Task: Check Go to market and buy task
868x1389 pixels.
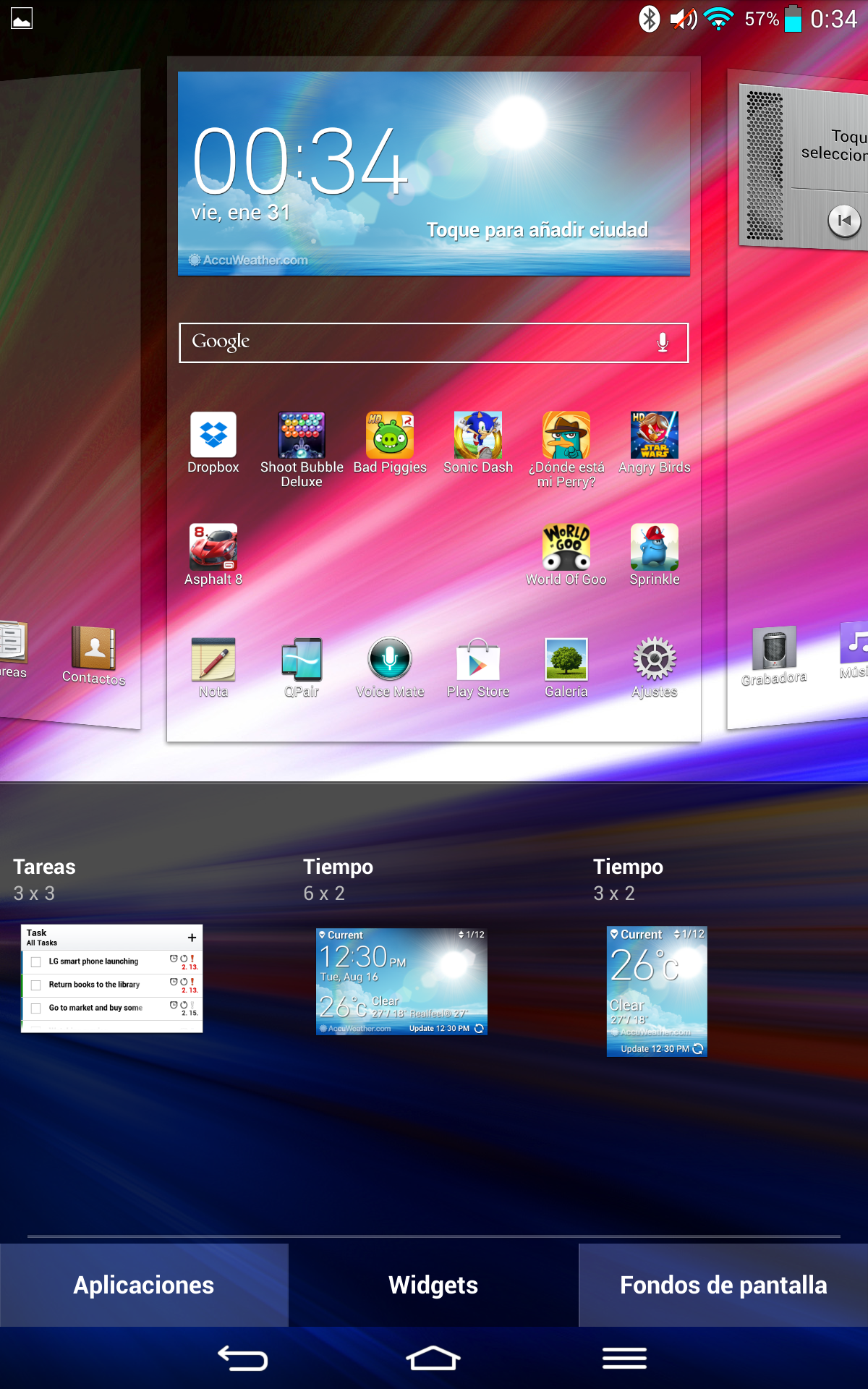Action: point(35,1008)
